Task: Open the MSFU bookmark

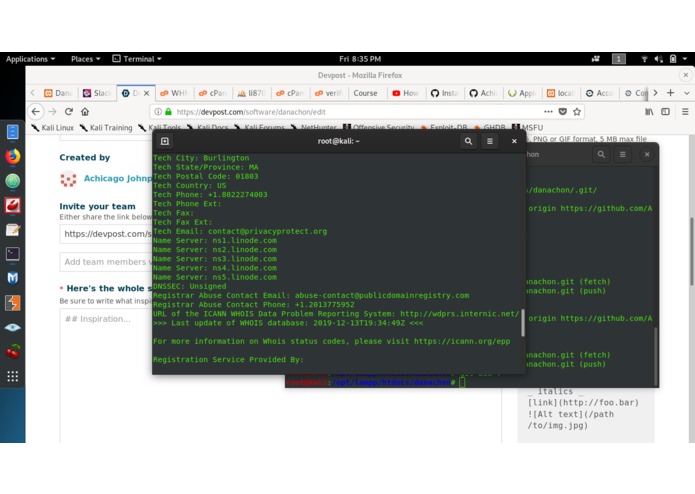Action: click(527, 128)
